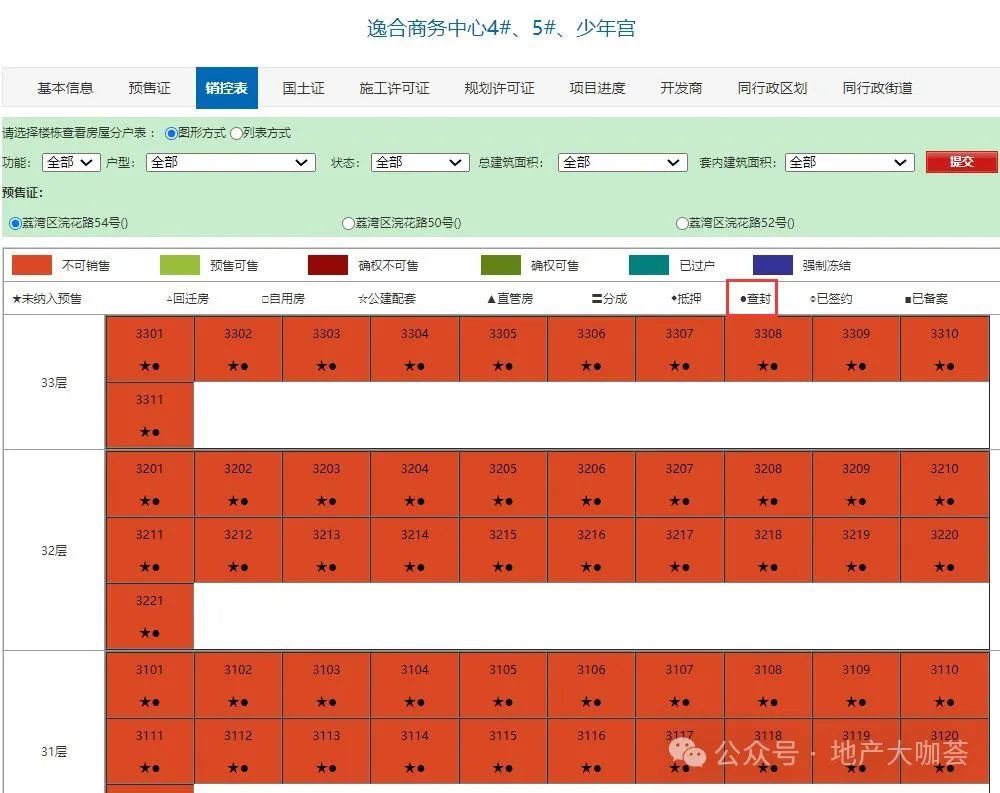
Task: Select unit 3201 cell
Action: (149, 484)
